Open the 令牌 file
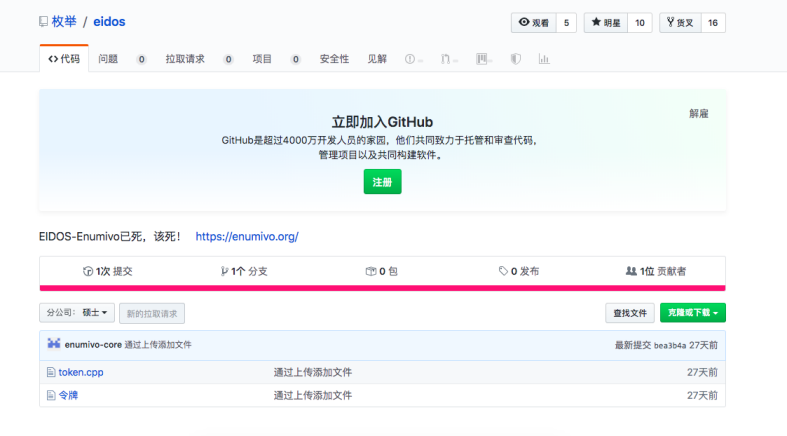 tap(68, 395)
